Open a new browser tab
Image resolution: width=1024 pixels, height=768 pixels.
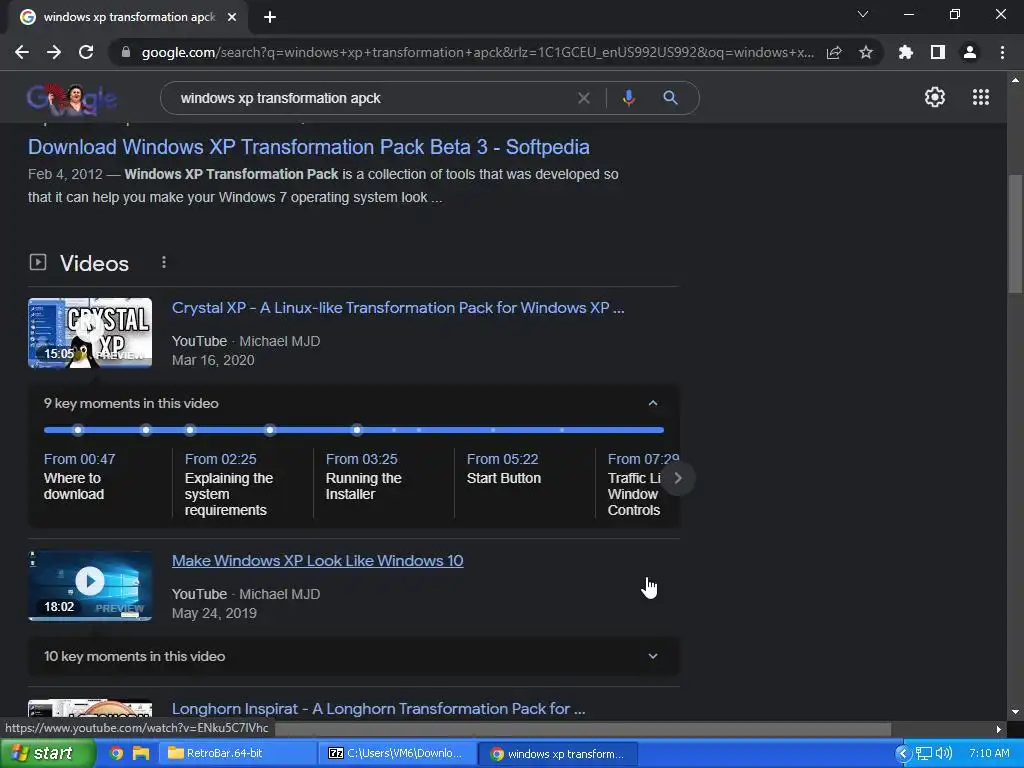[x=270, y=17]
